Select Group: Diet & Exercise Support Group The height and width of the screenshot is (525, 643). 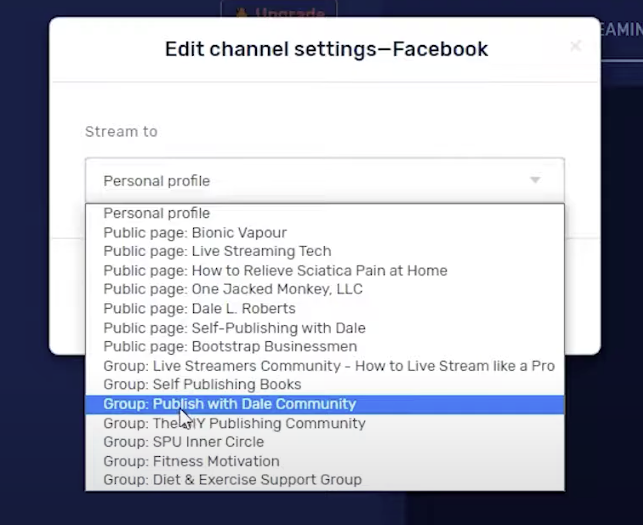point(325,479)
